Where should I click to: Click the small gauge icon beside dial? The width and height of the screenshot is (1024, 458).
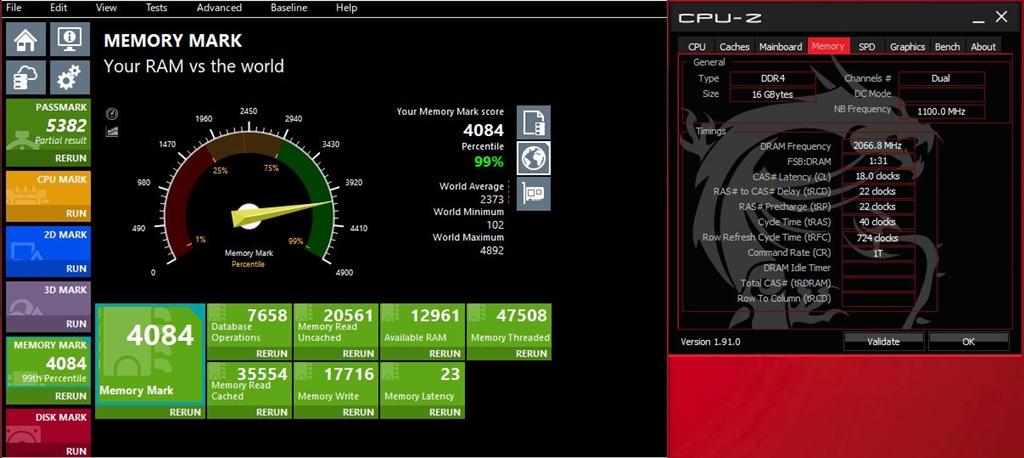click(112, 114)
